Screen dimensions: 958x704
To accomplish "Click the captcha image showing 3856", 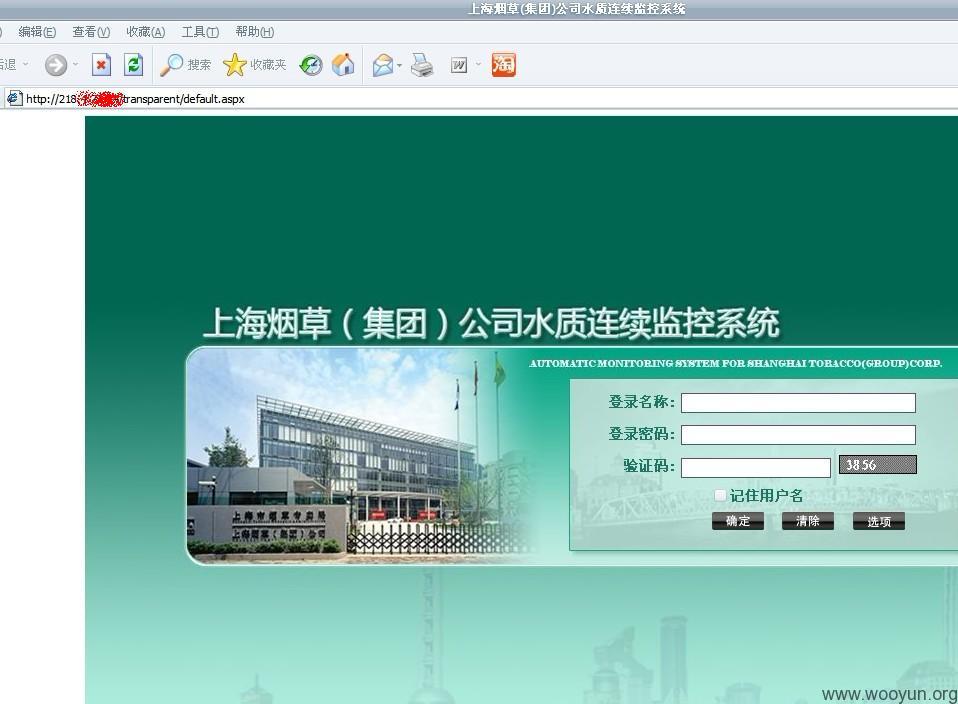I will [877, 464].
